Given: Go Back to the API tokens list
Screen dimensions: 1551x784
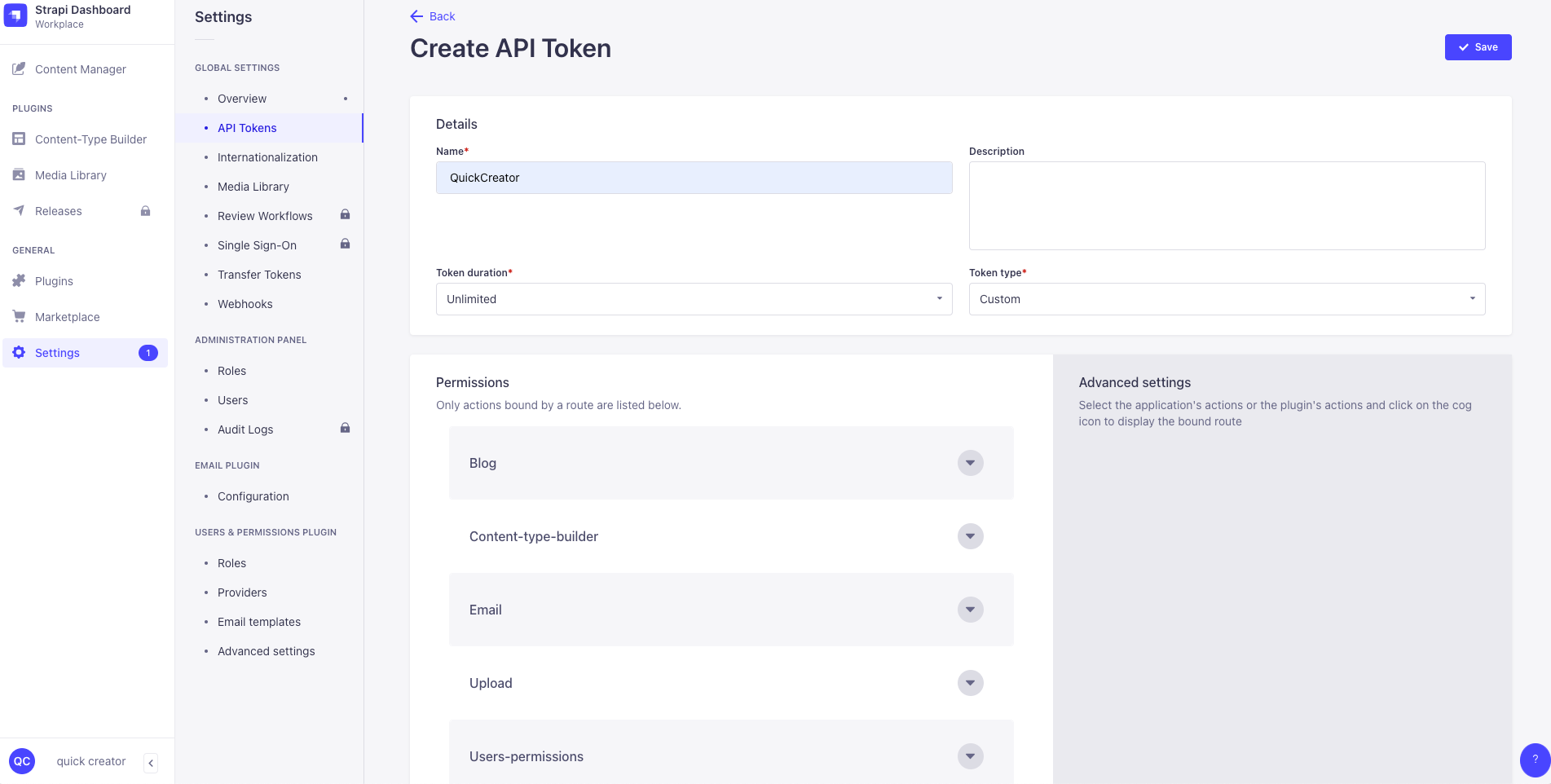Looking at the screenshot, I should click(433, 16).
